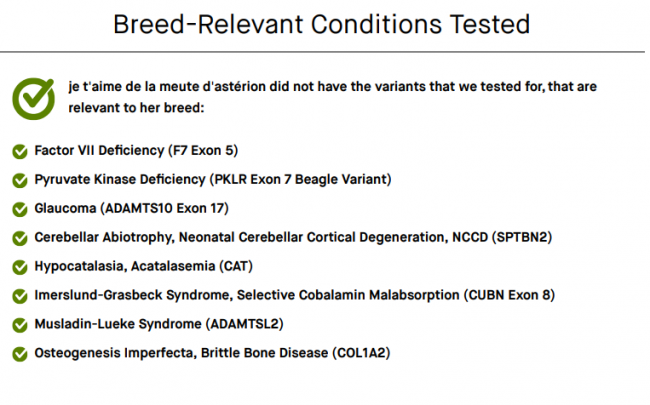Click the checkmark icon beside Cerebellar Abiotrophy

click(x=20, y=238)
